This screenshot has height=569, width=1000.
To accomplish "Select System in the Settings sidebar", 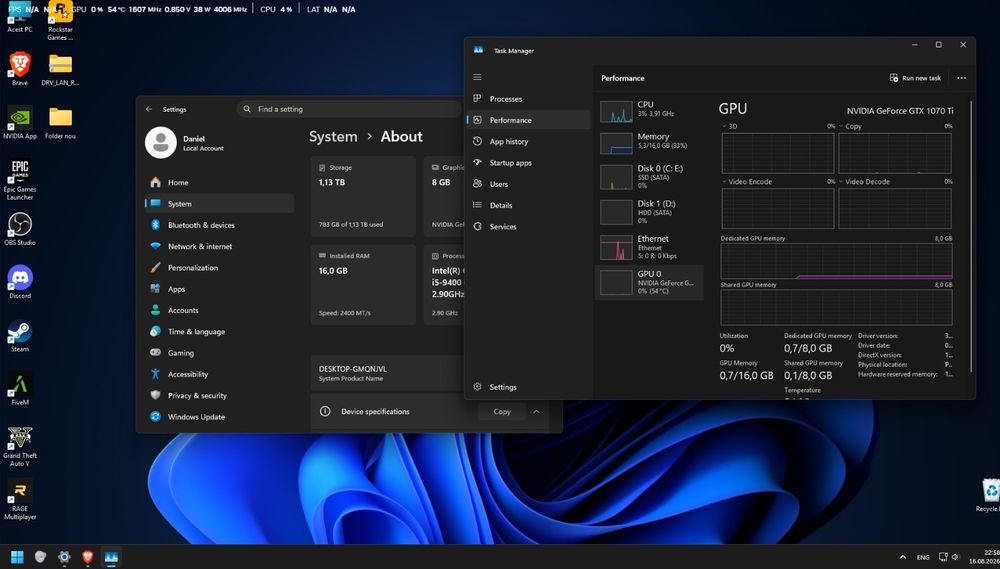I will click(x=219, y=203).
